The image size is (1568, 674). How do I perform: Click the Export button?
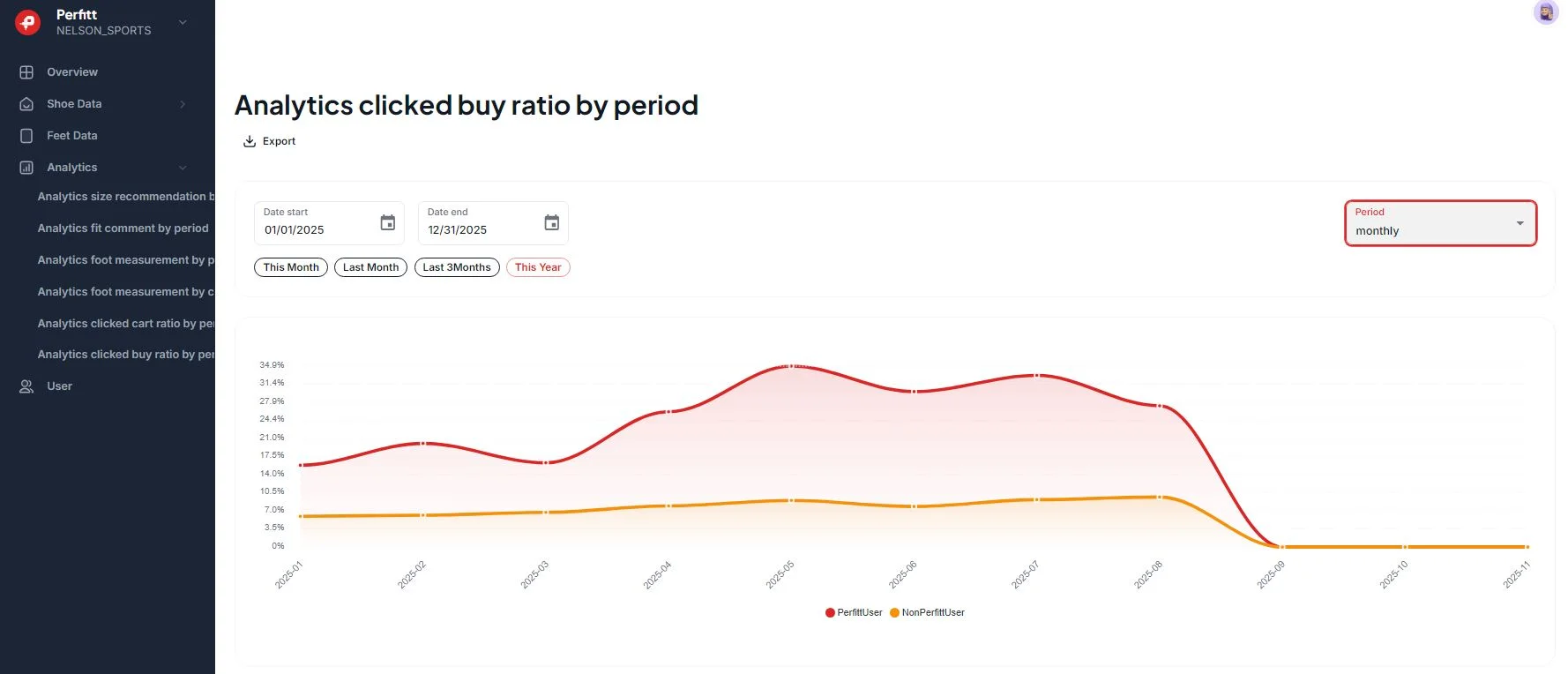[270, 141]
